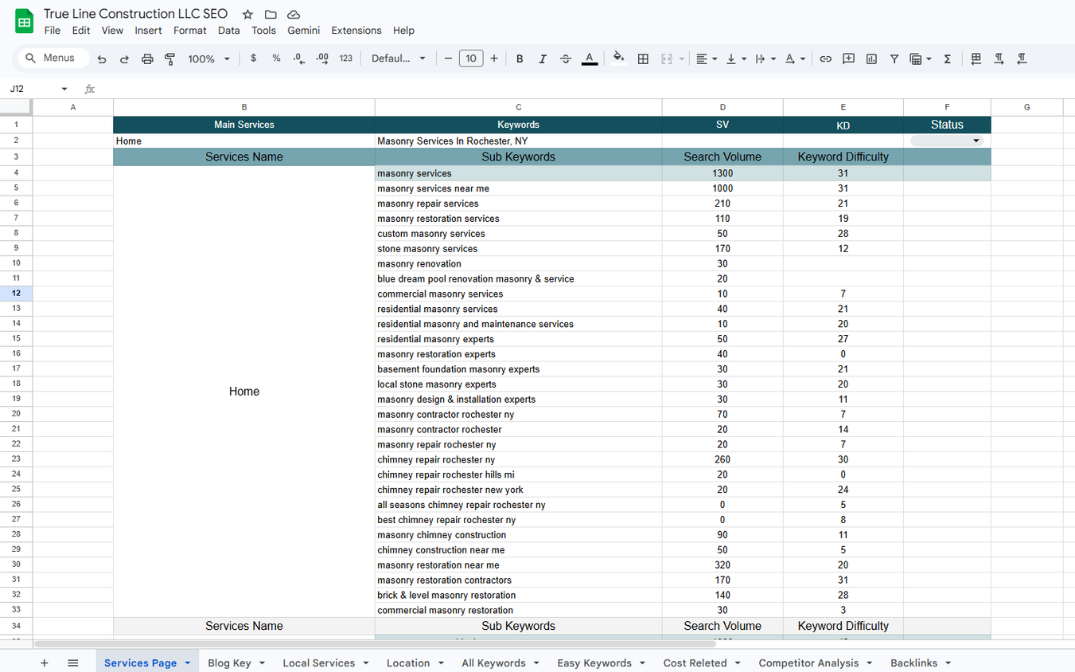
Task: Open the Extensions menu
Action: 356,31
